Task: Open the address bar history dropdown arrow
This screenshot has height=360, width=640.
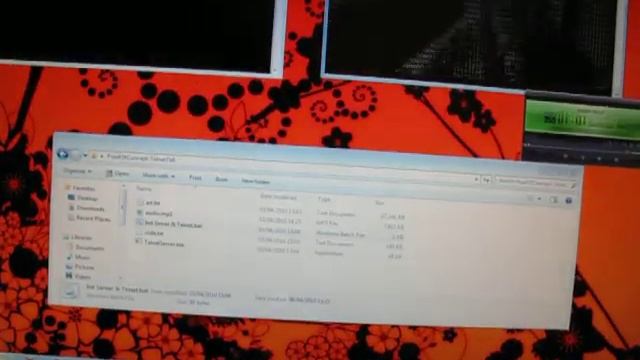Action: coord(476,179)
